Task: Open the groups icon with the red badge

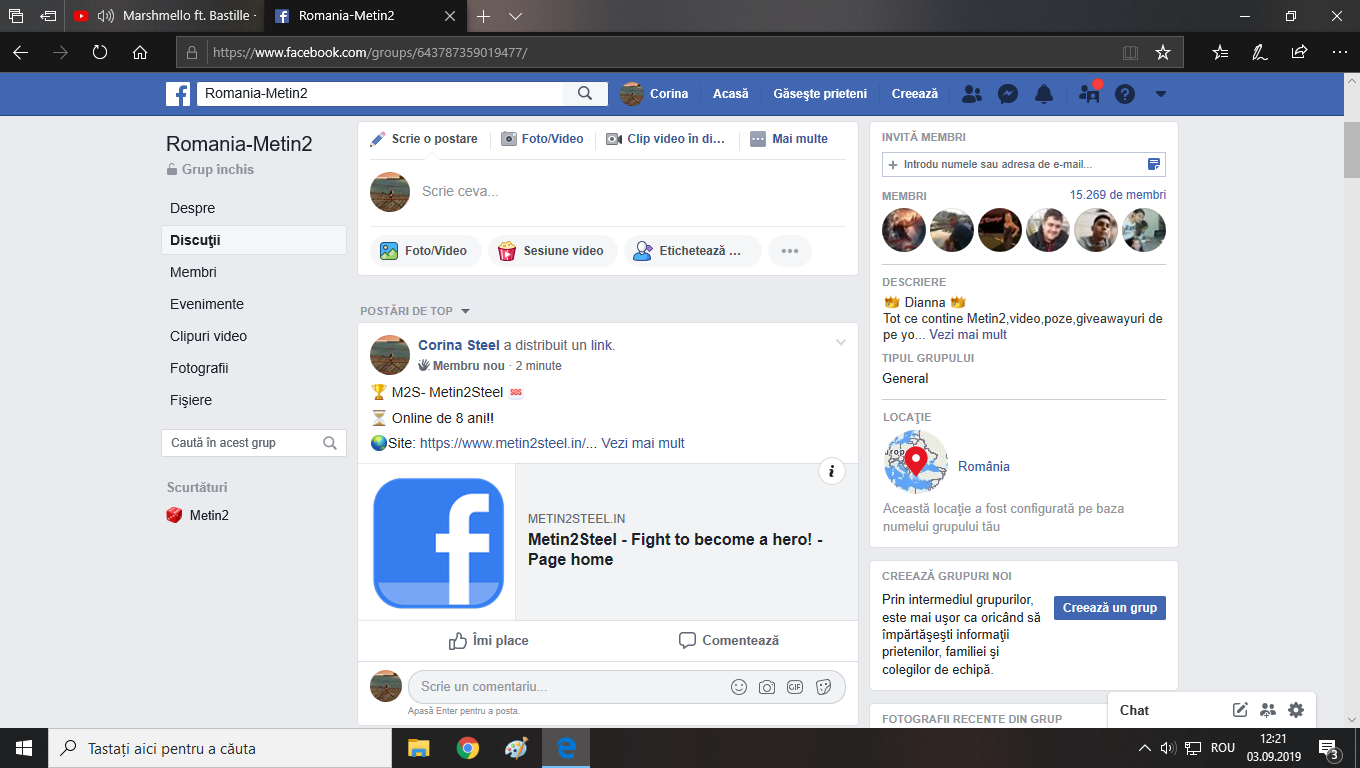Action: point(1089,93)
